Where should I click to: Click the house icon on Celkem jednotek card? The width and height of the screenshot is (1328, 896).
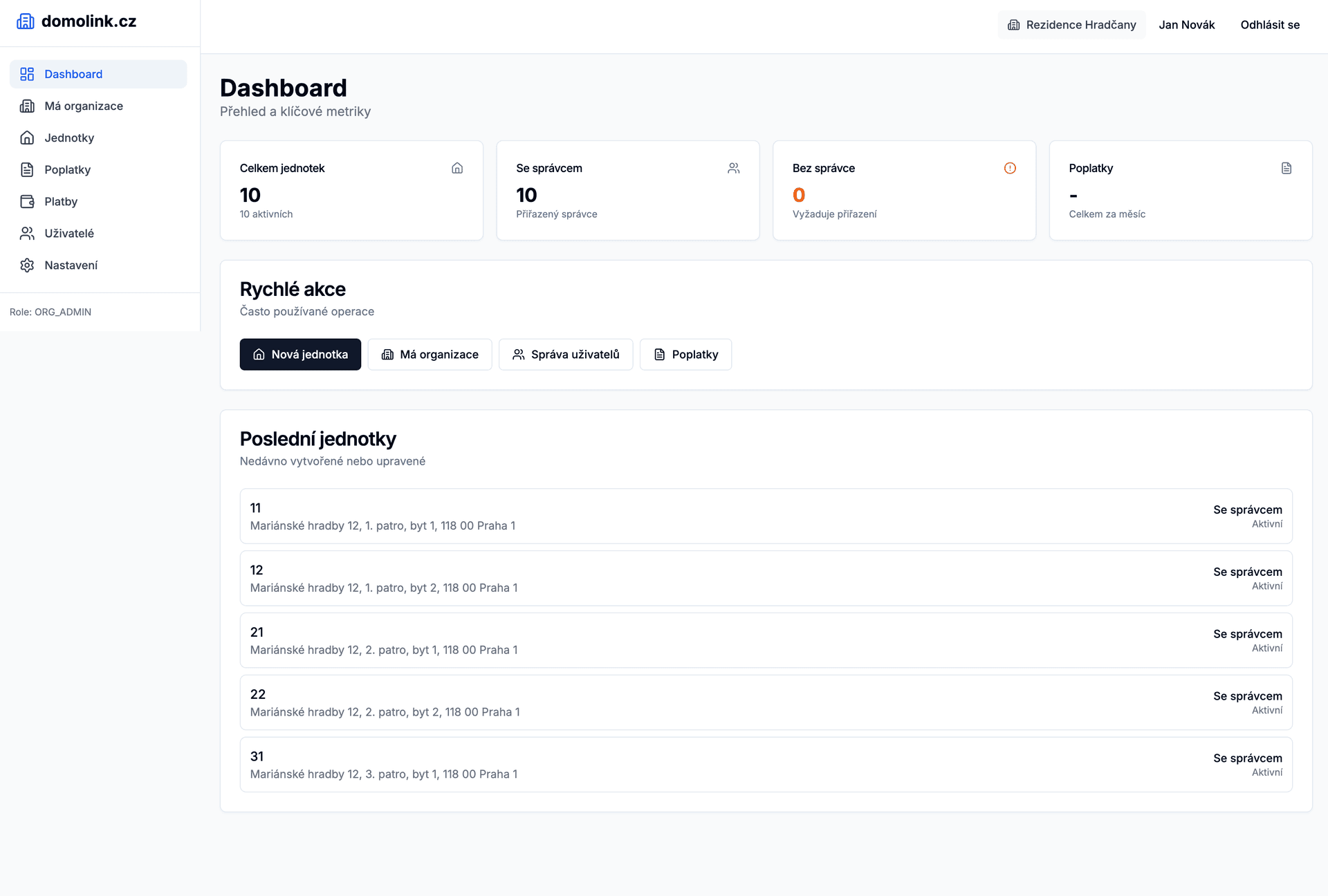point(456,167)
